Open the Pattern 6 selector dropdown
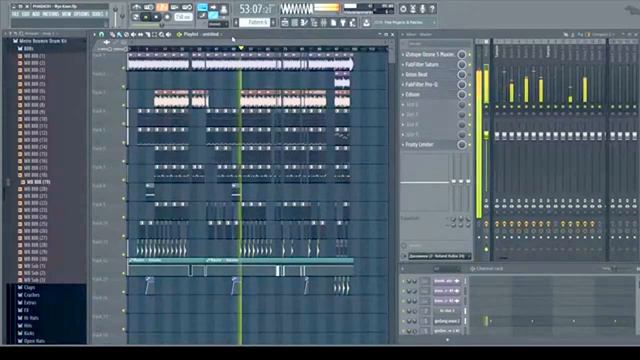The width and height of the screenshot is (640, 360). (254, 22)
